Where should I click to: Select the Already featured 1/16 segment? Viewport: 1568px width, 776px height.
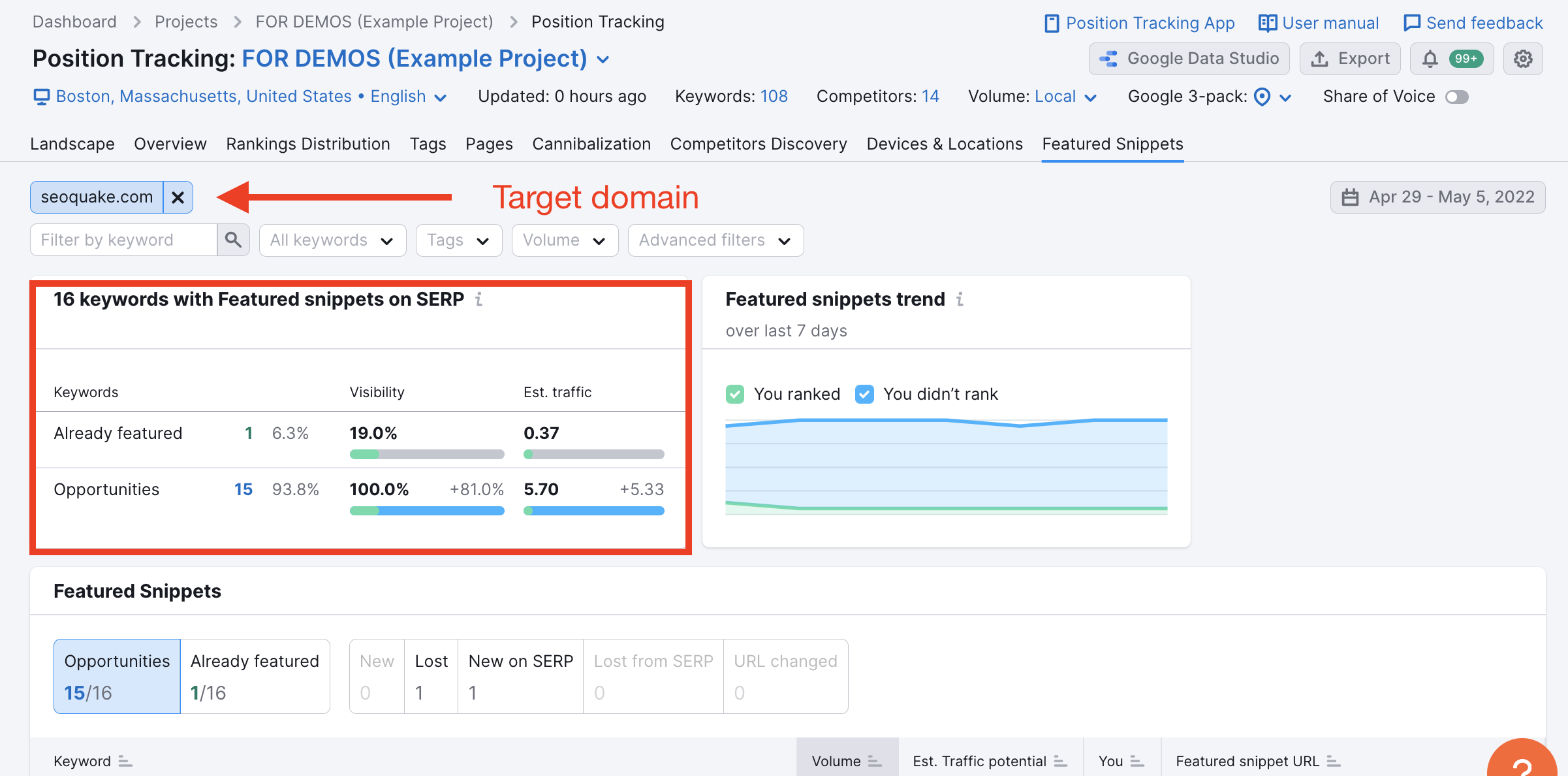click(255, 677)
